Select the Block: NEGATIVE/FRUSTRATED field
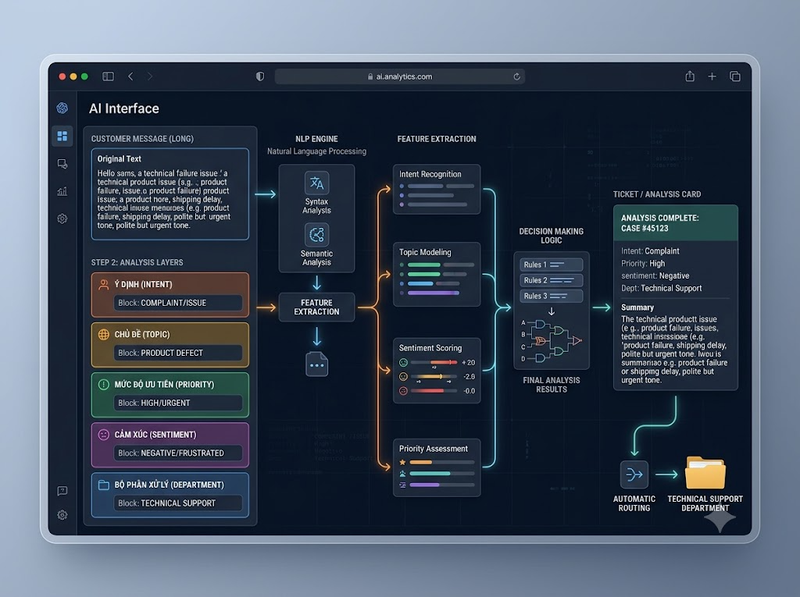 coord(178,453)
